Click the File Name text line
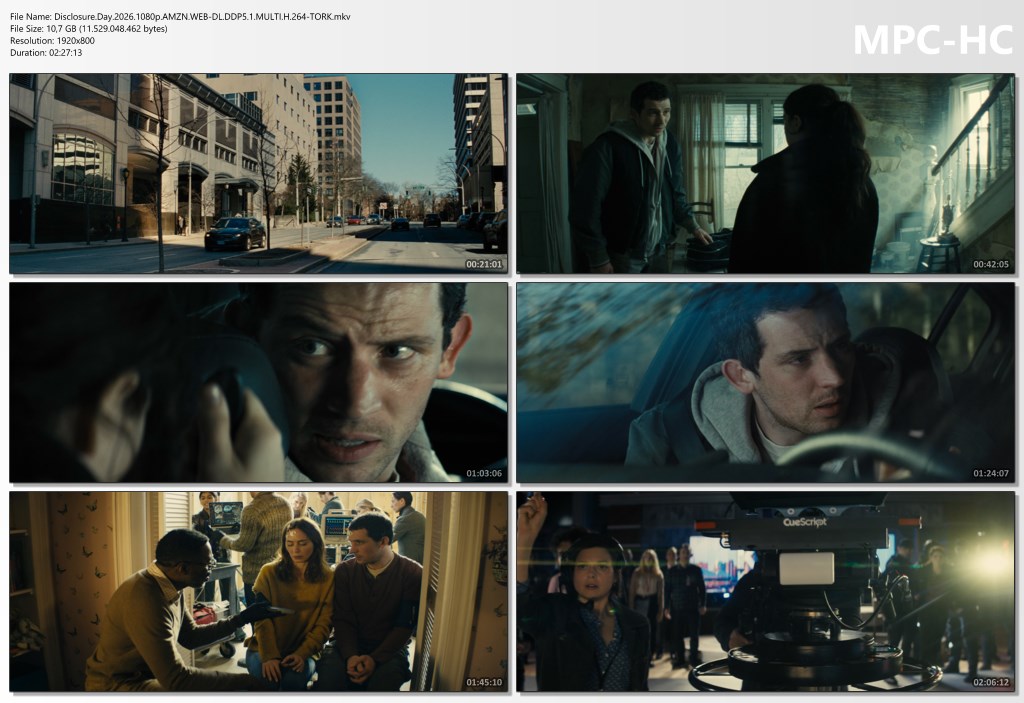 click(180, 17)
